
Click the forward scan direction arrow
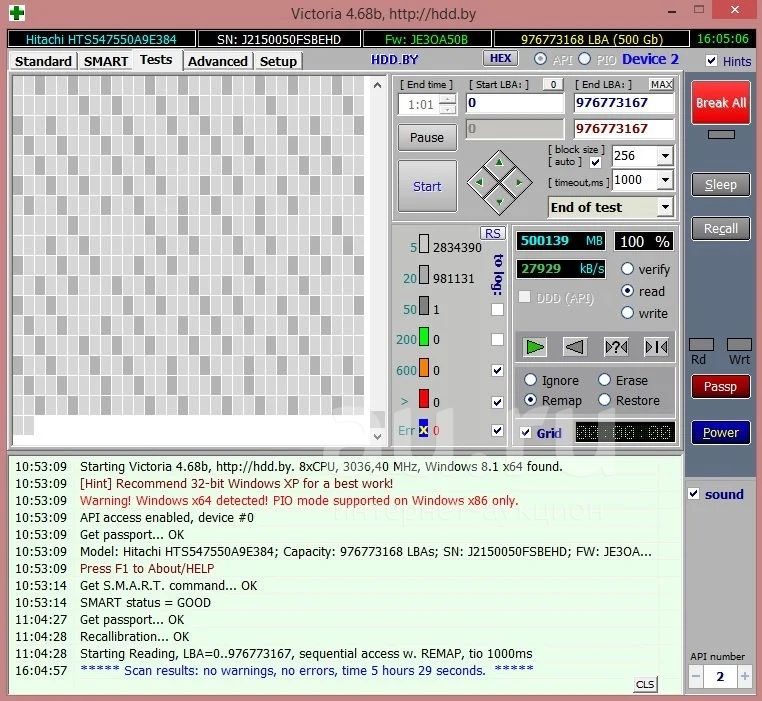click(x=536, y=346)
